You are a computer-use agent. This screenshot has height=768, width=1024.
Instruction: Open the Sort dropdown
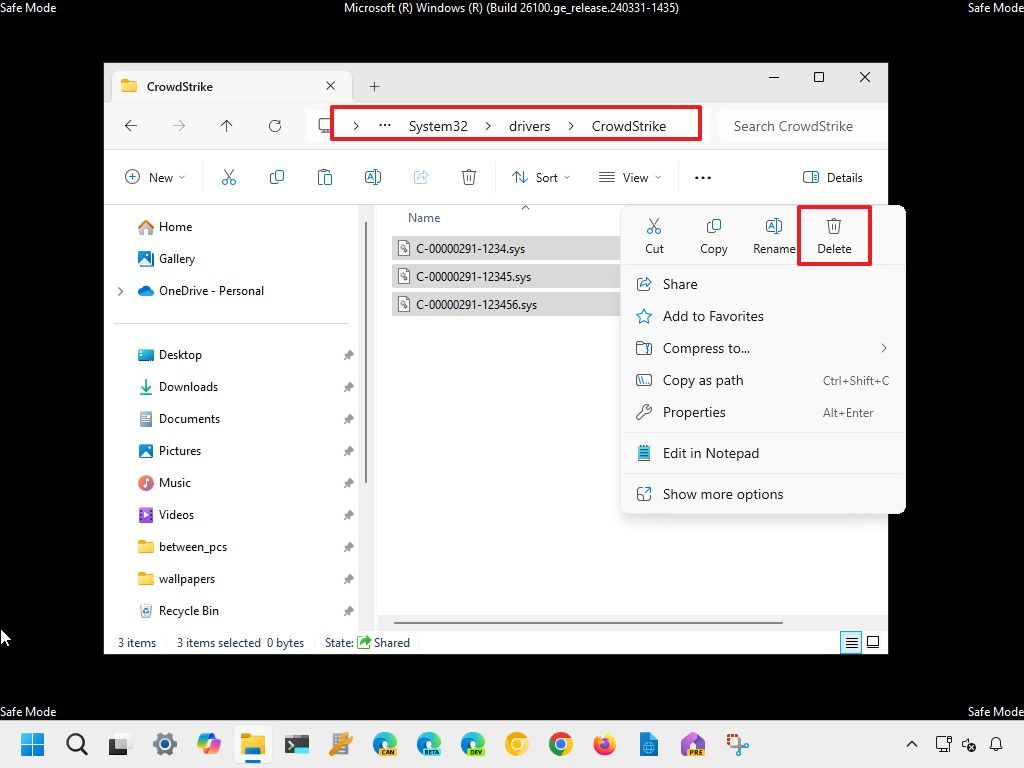pyautogui.click(x=540, y=177)
